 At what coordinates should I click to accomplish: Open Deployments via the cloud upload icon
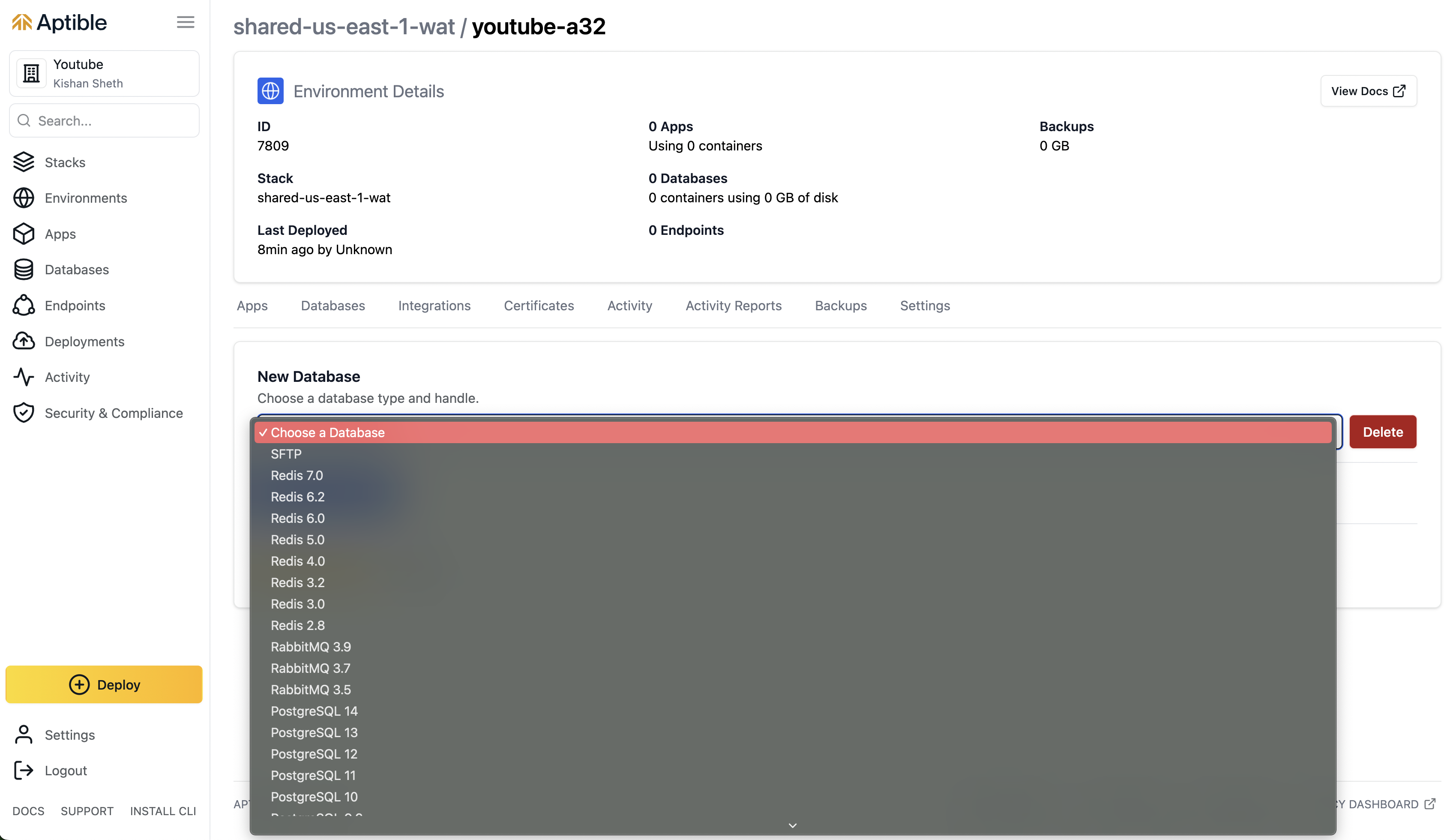click(23, 341)
